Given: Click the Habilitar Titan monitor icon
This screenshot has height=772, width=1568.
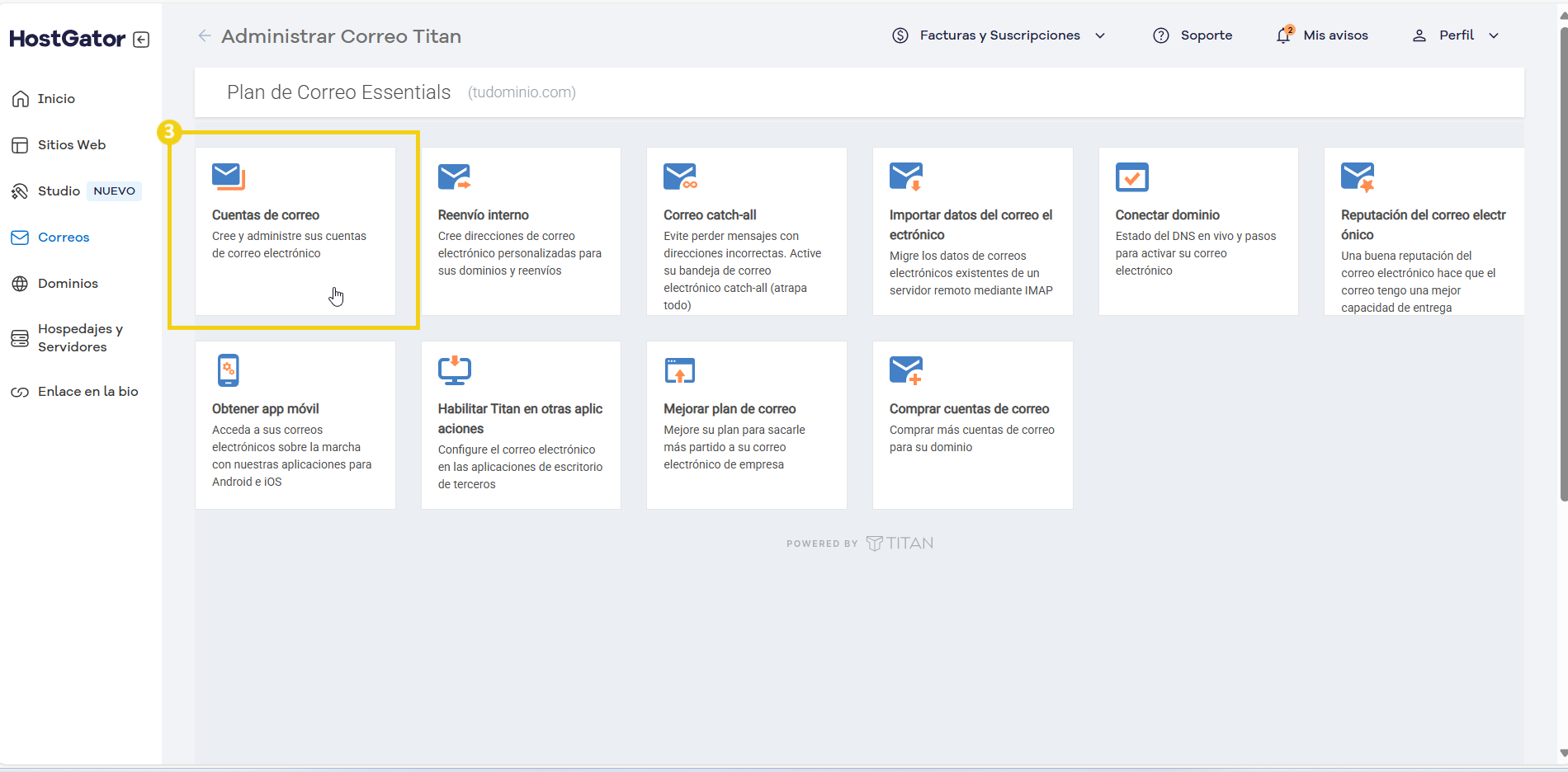Looking at the screenshot, I should click(x=455, y=370).
